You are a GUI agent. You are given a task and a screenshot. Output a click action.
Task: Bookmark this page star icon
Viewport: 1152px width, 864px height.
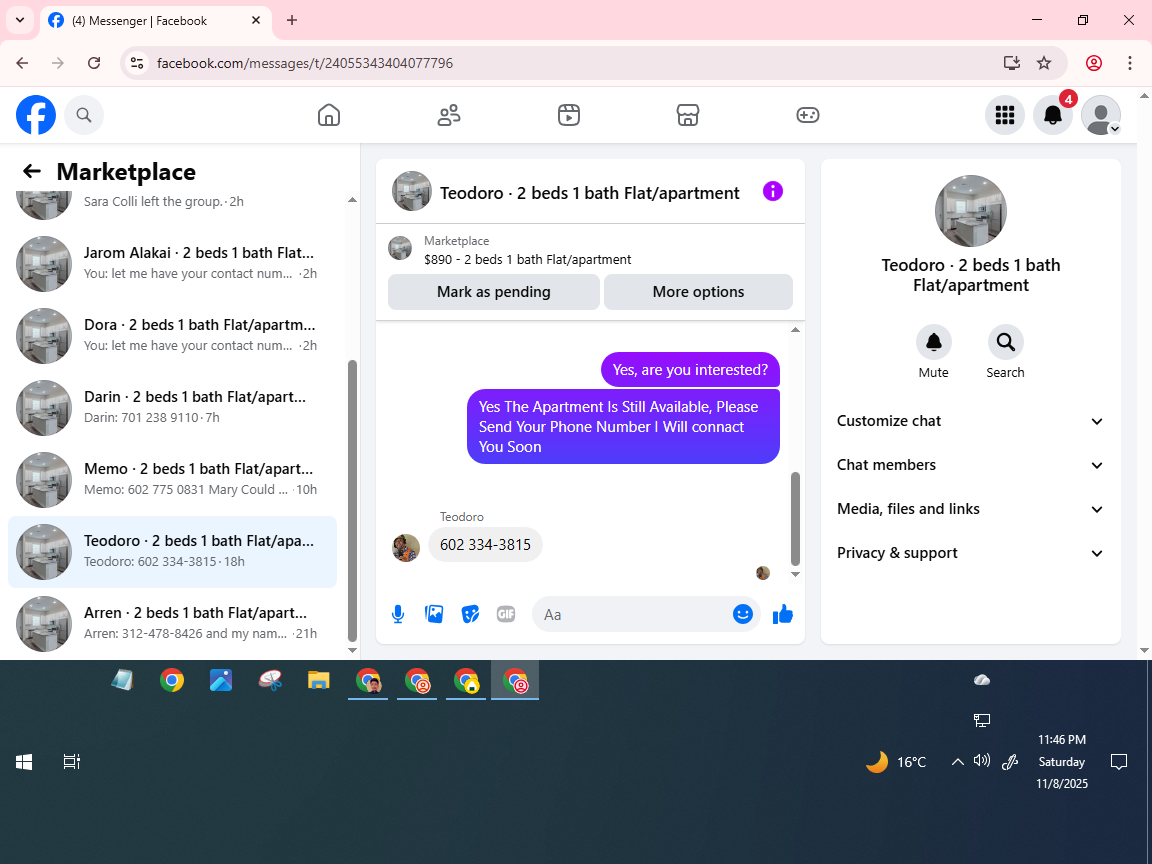(x=1044, y=63)
